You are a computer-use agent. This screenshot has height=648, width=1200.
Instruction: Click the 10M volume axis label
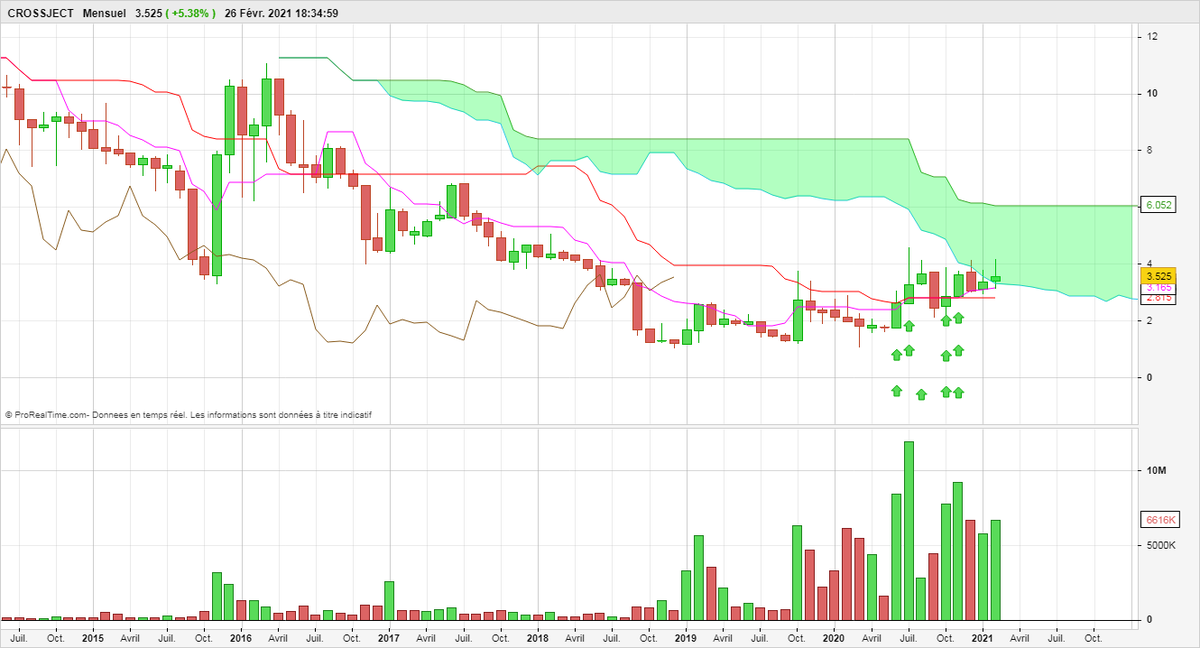click(1157, 471)
